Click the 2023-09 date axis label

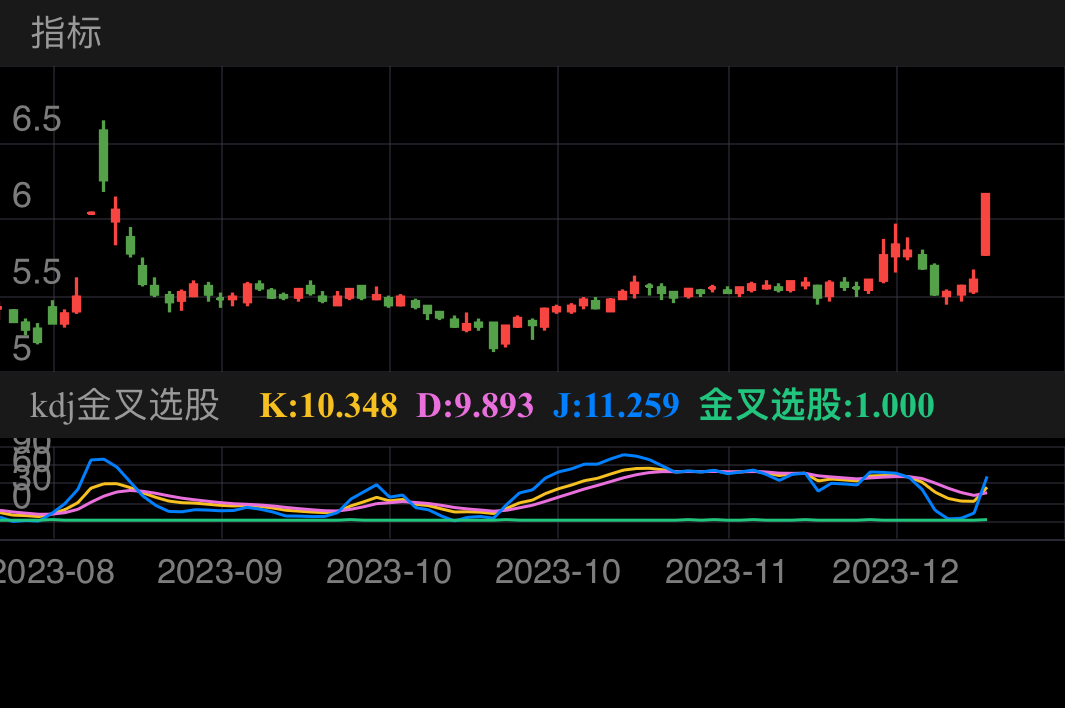coord(220,572)
